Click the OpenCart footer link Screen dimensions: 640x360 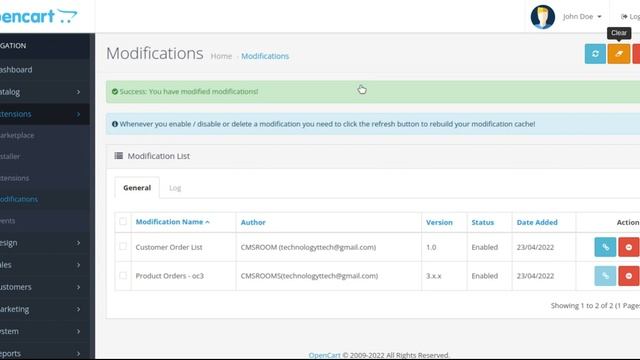pos(324,355)
